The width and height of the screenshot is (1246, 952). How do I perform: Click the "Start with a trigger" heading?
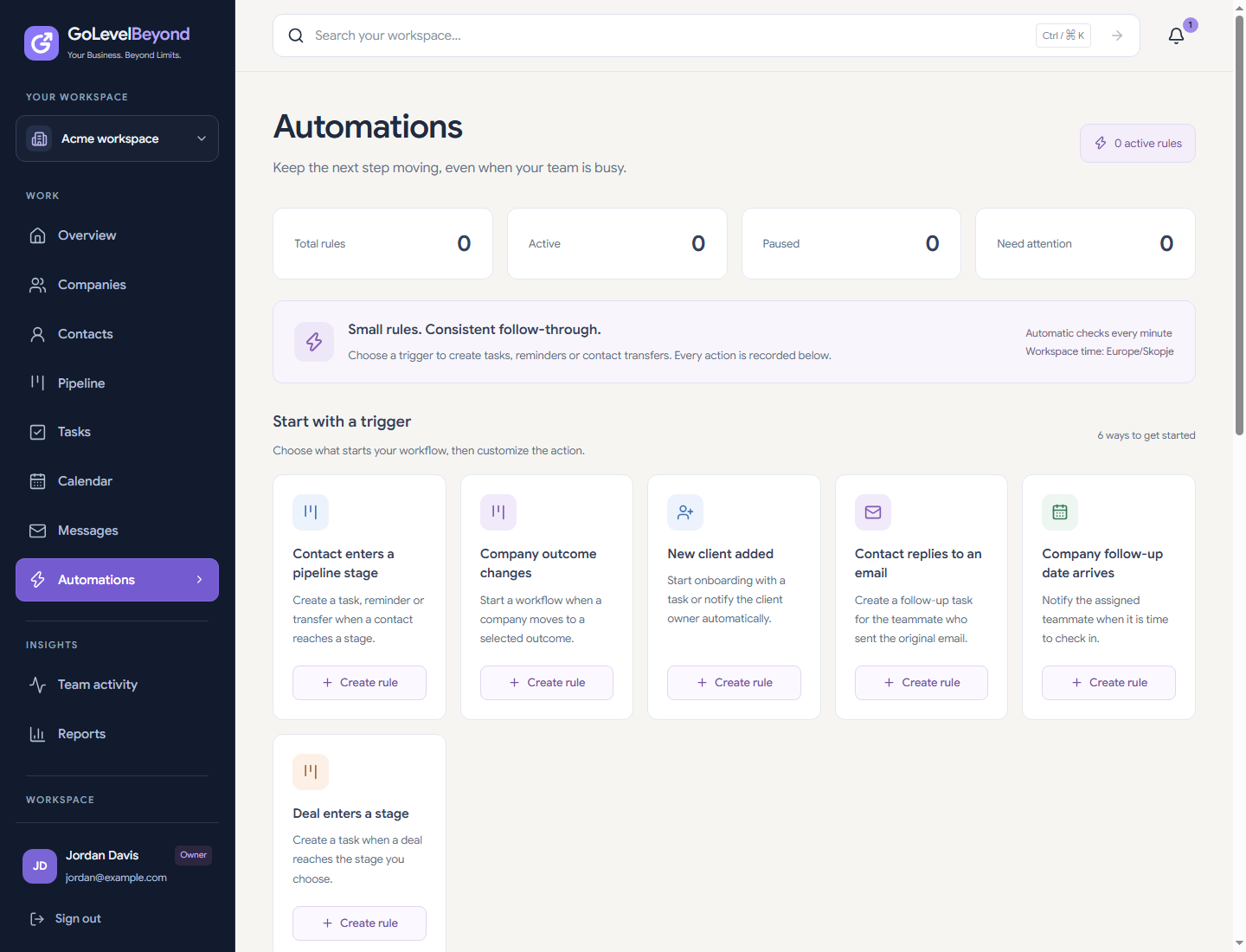342,421
